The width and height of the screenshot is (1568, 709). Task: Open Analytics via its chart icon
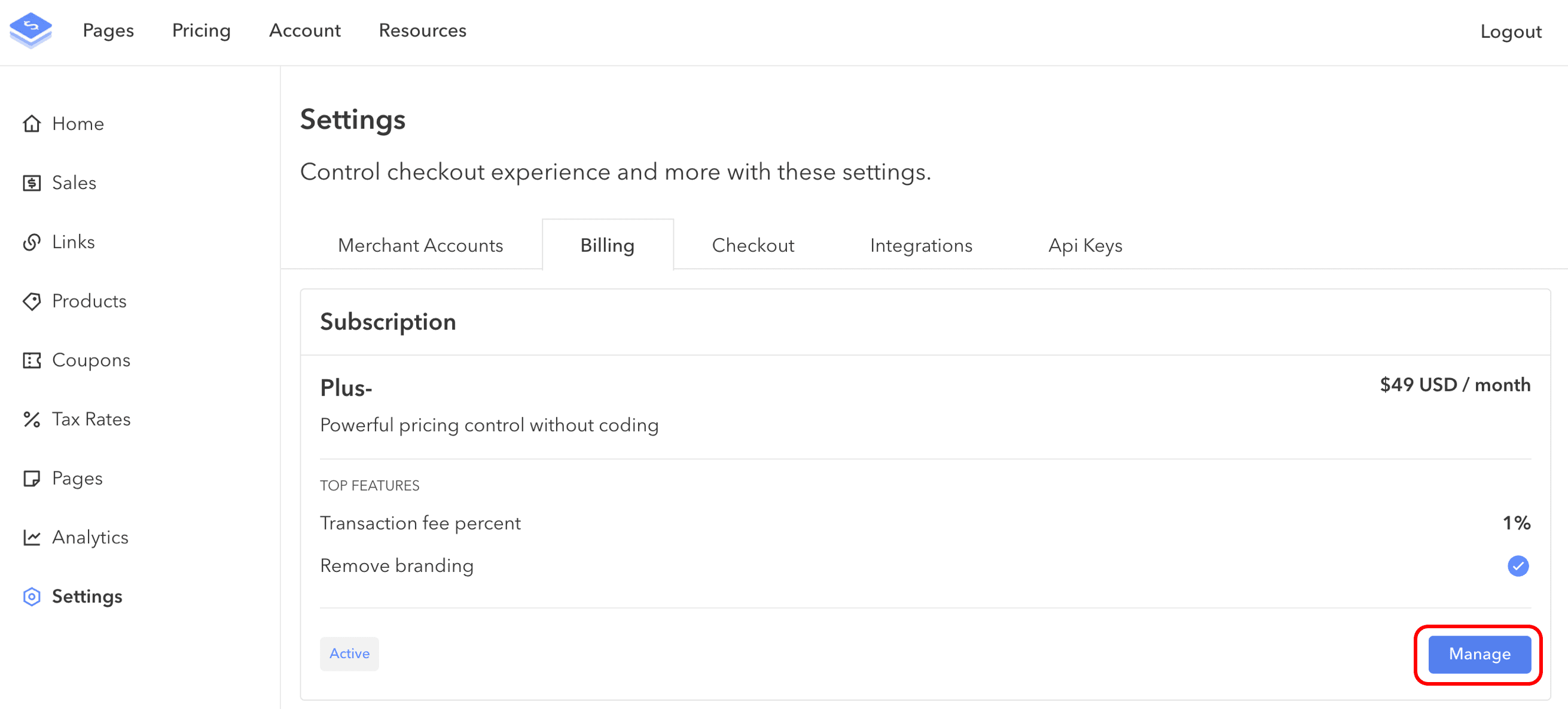tap(32, 537)
